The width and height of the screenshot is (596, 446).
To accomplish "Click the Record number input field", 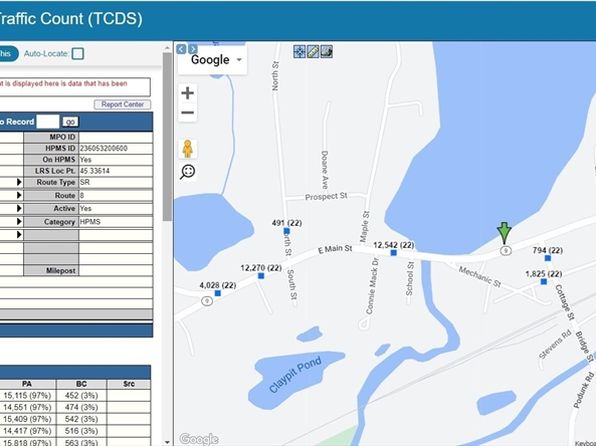I will 48,122.
